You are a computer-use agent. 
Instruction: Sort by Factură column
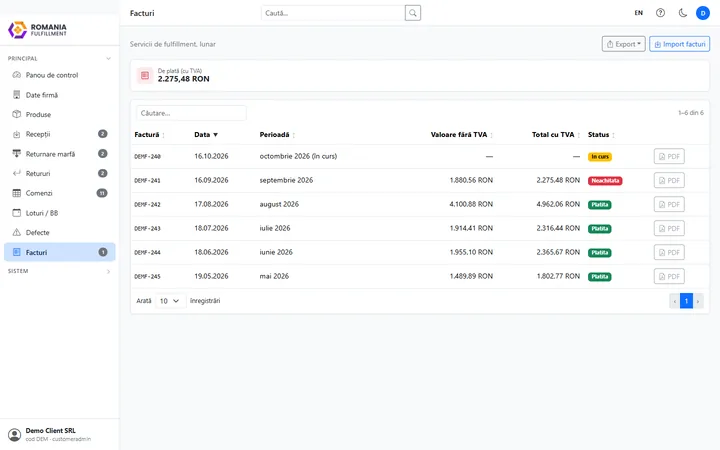149,135
